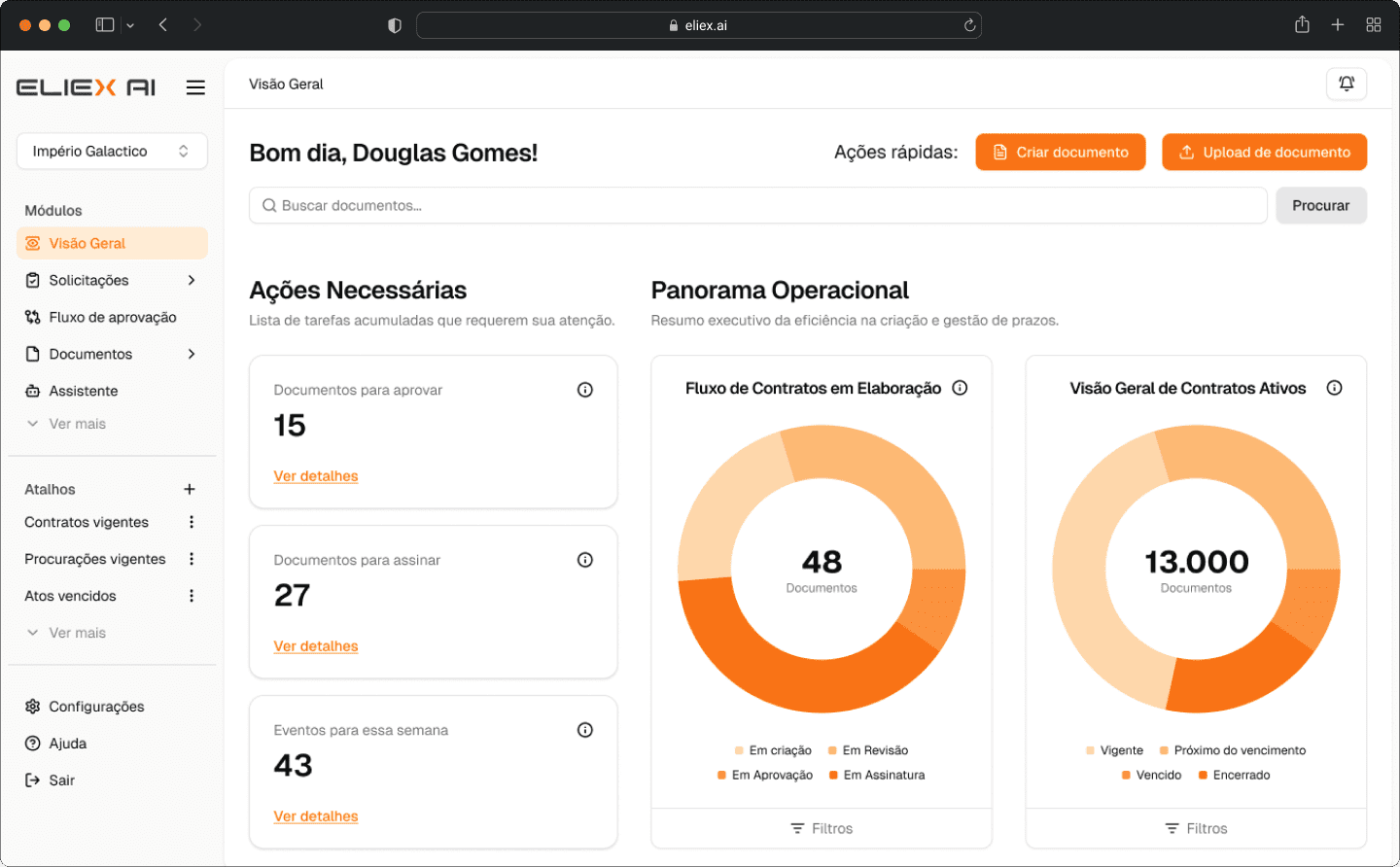Viewport: 1400px width, 867px height.
Task: Open the Império Galactico workspace selector
Action: coord(111,152)
